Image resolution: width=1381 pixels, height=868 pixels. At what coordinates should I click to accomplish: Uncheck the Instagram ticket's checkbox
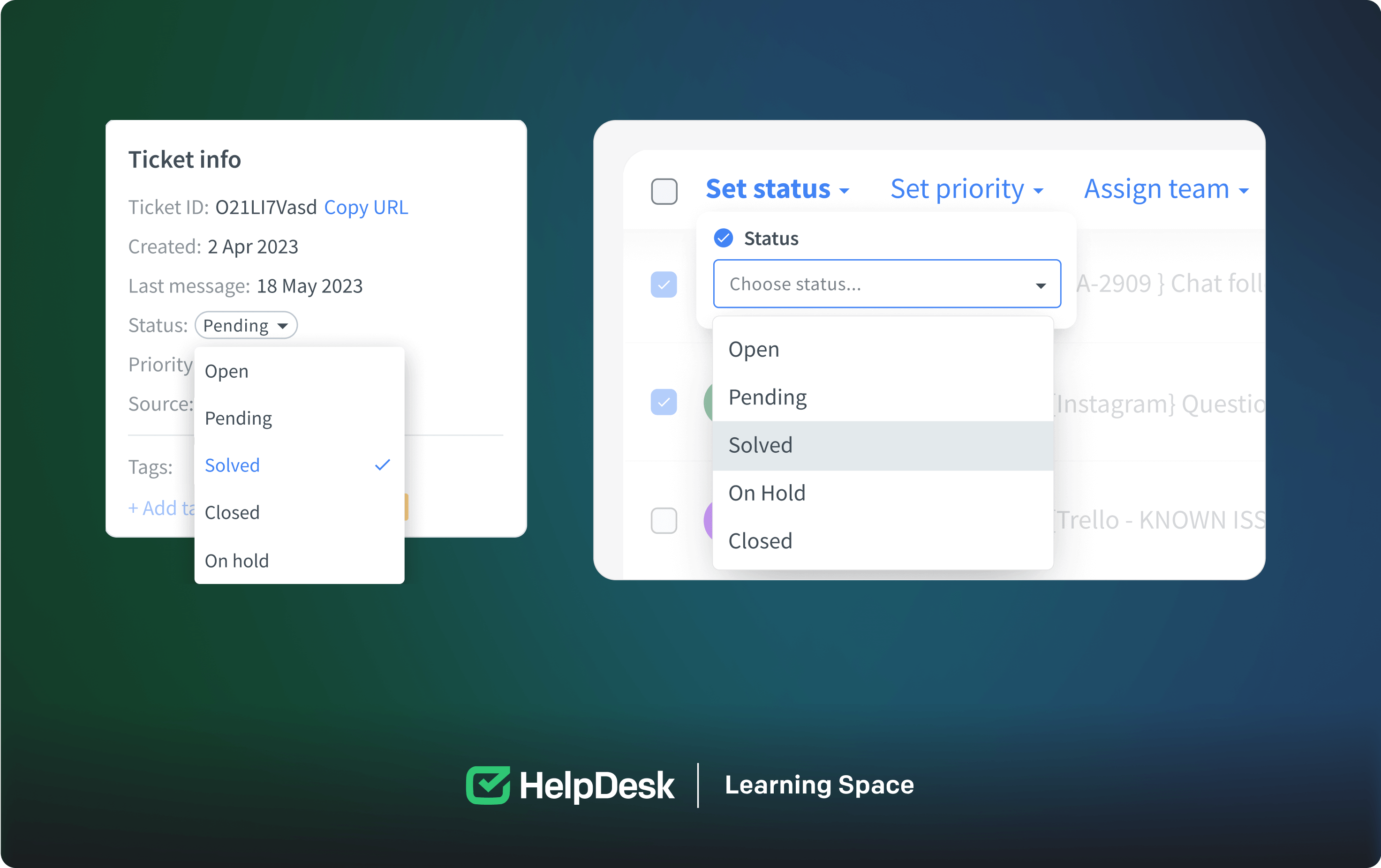[x=664, y=403]
